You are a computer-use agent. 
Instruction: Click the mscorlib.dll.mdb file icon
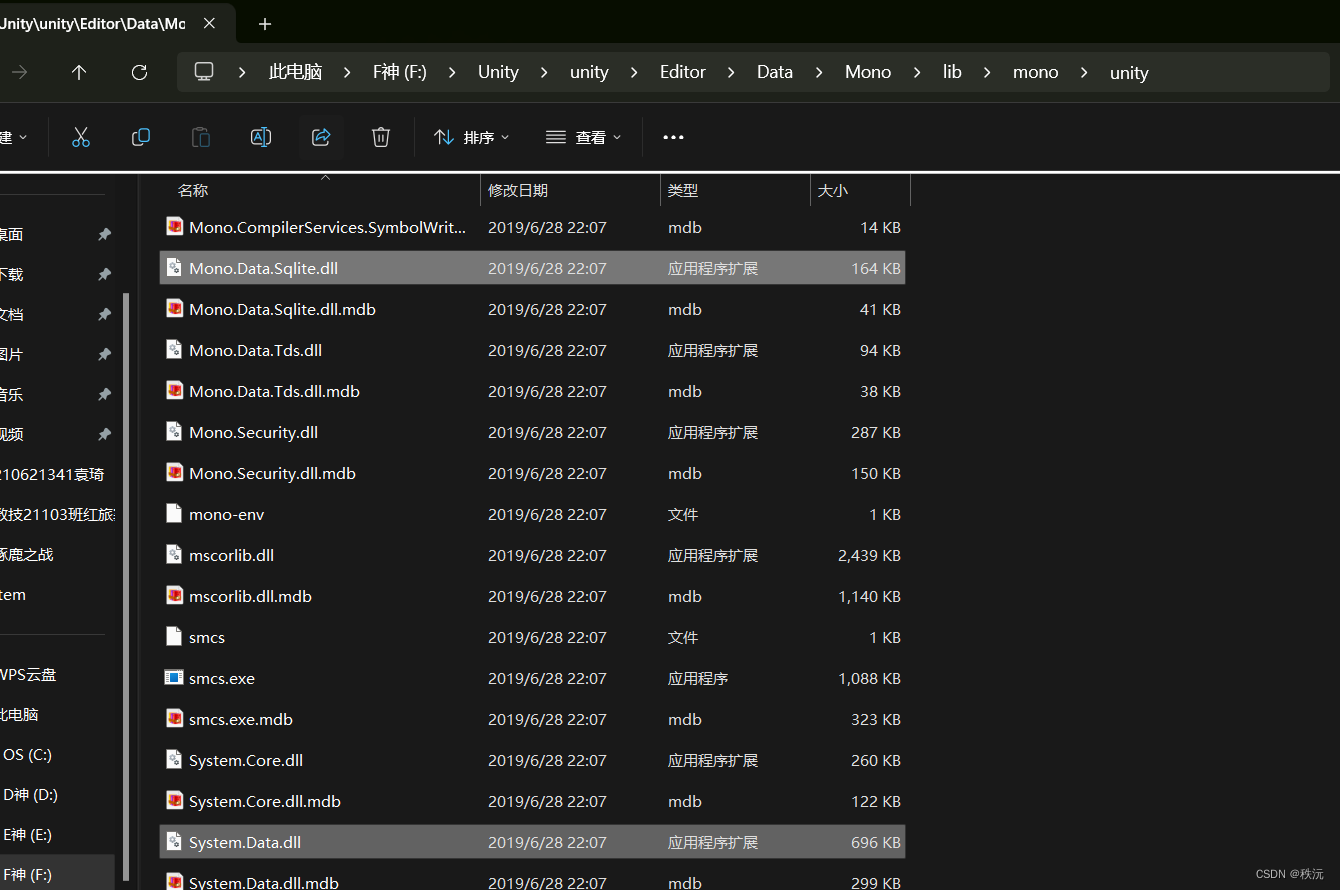[x=174, y=595]
